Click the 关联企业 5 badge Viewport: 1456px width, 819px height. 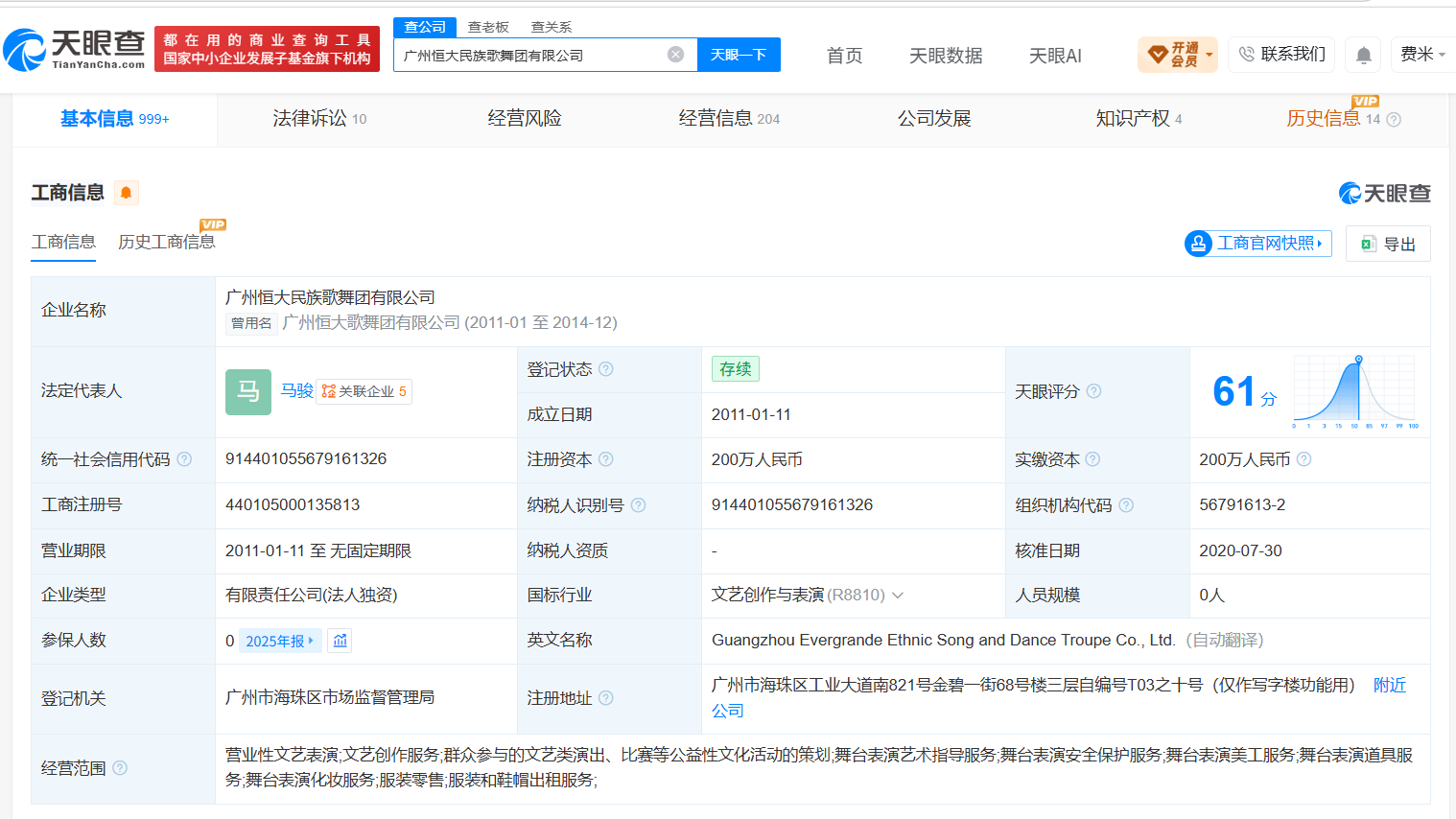(x=364, y=391)
